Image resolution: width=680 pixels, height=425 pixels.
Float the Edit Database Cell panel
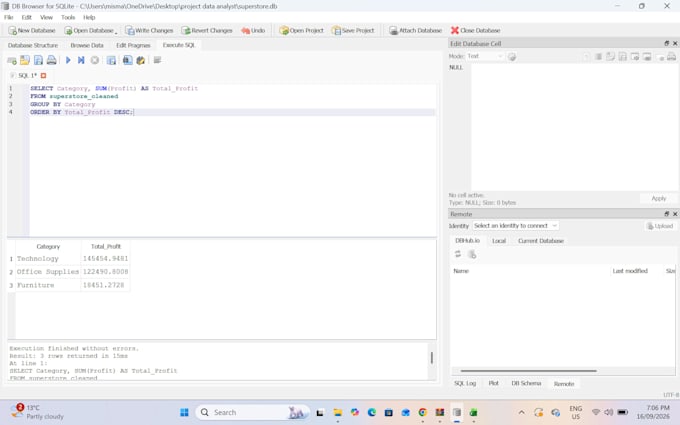[667, 43]
